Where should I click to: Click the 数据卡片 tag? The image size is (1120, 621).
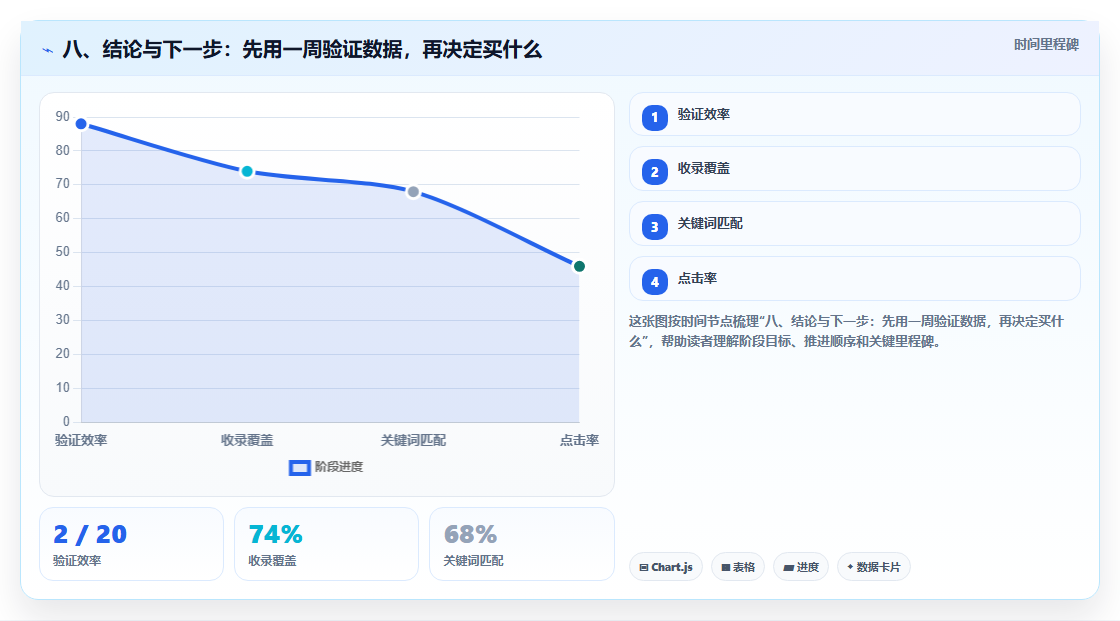874,567
